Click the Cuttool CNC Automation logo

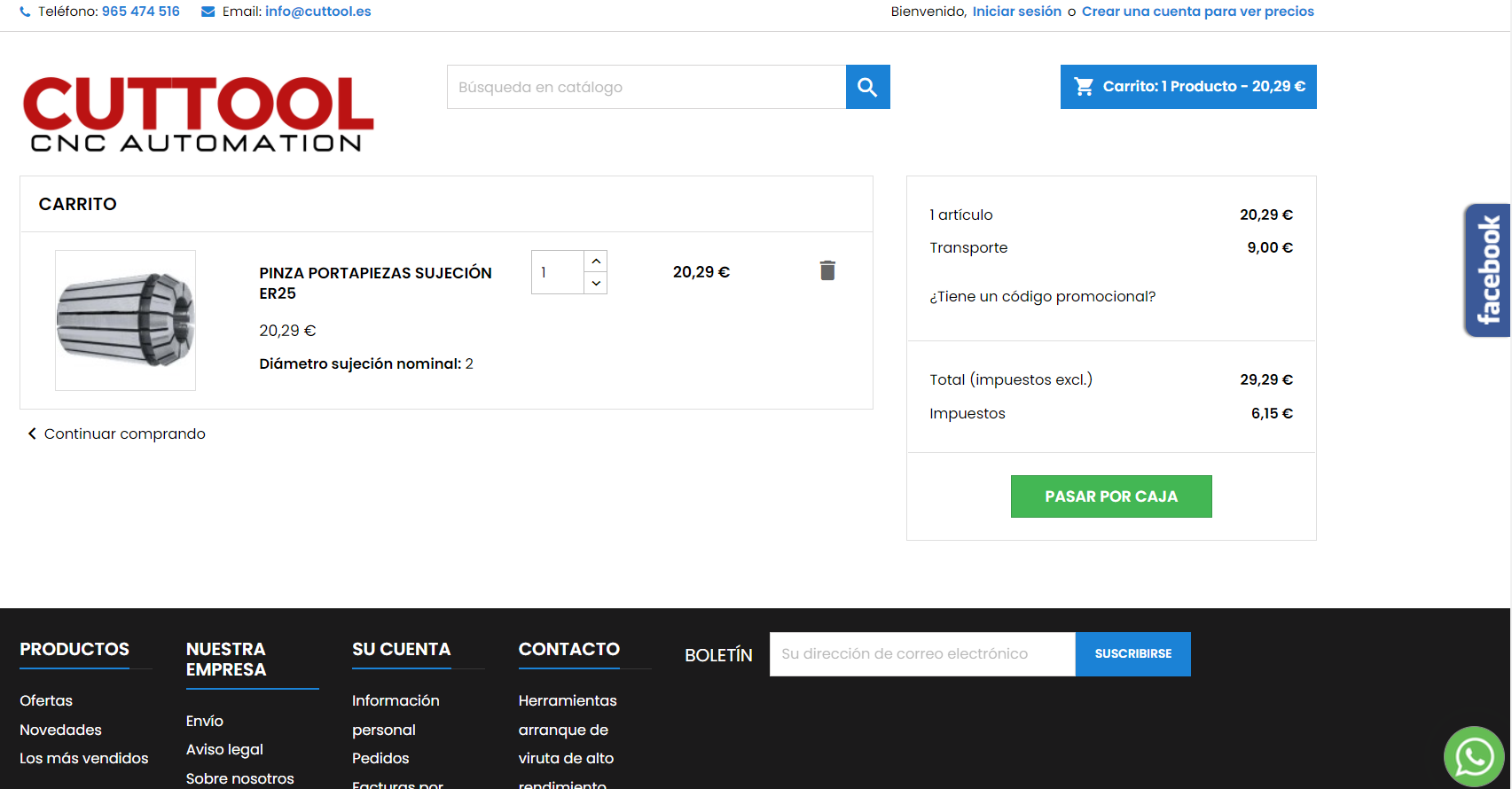(198, 114)
